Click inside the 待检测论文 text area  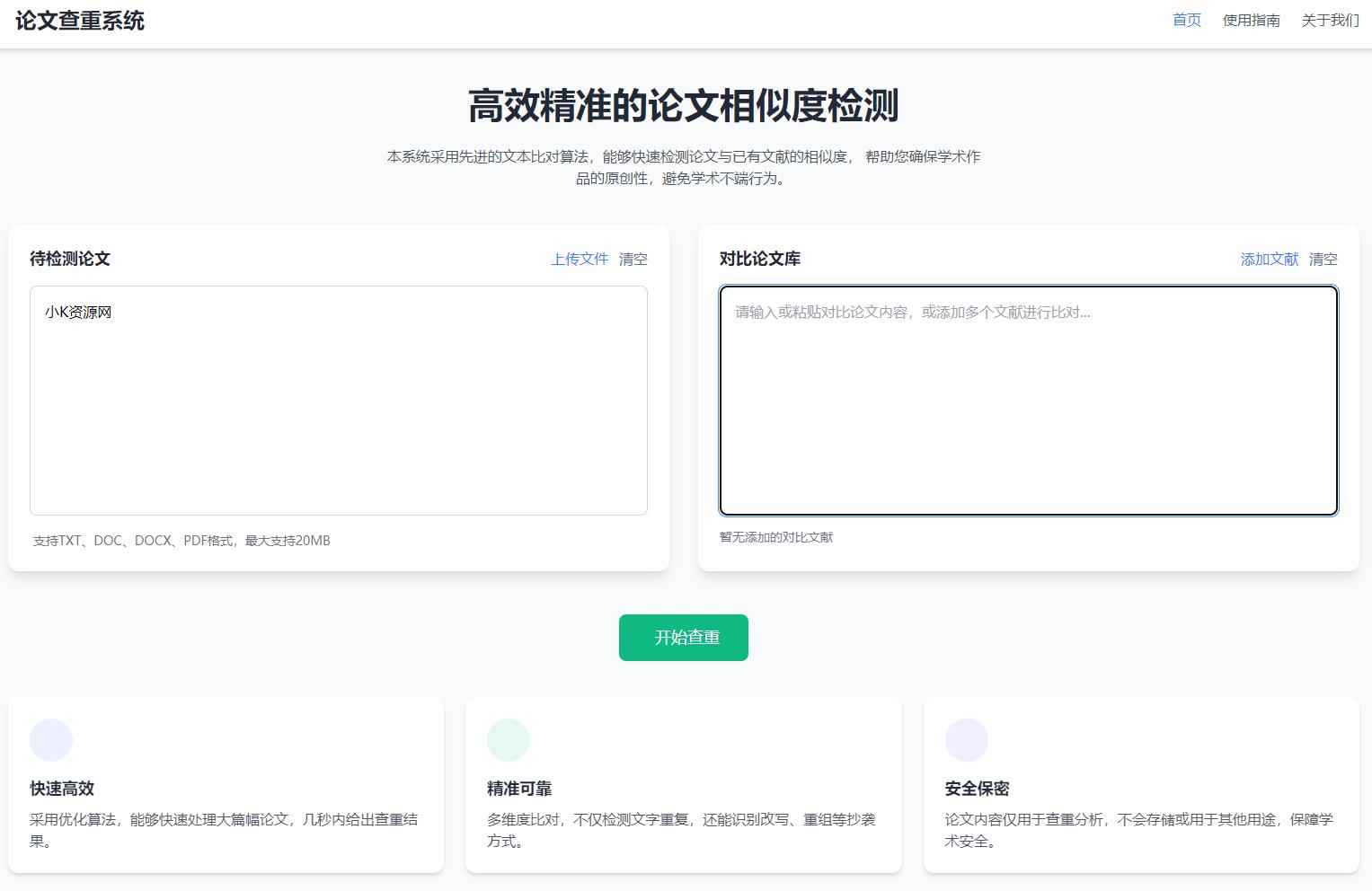(339, 401)
